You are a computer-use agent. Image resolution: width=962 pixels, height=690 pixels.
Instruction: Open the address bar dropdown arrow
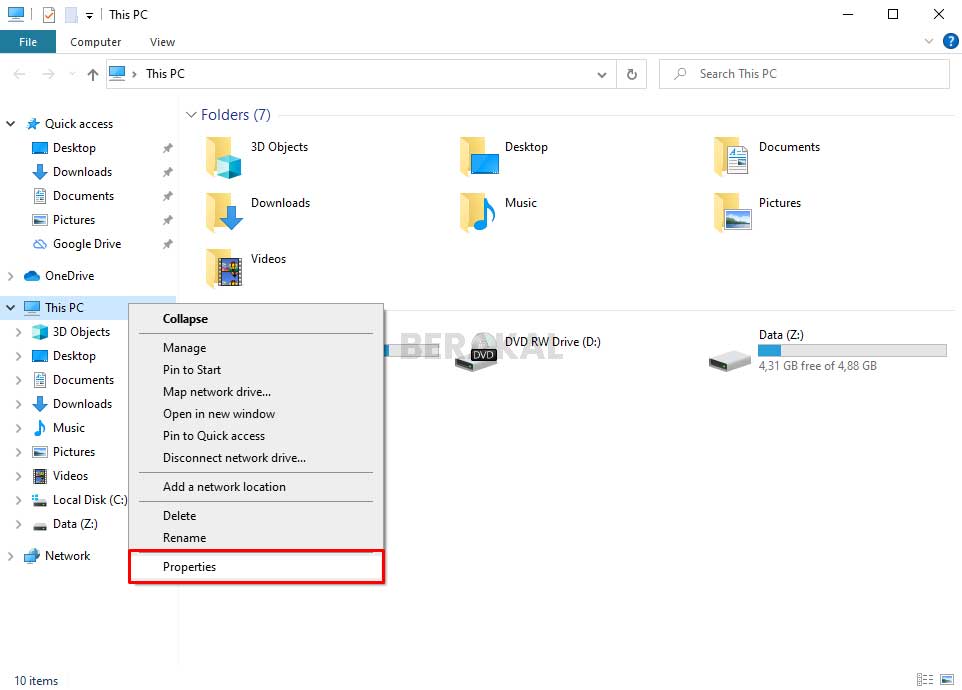click(x=602, y=73)
